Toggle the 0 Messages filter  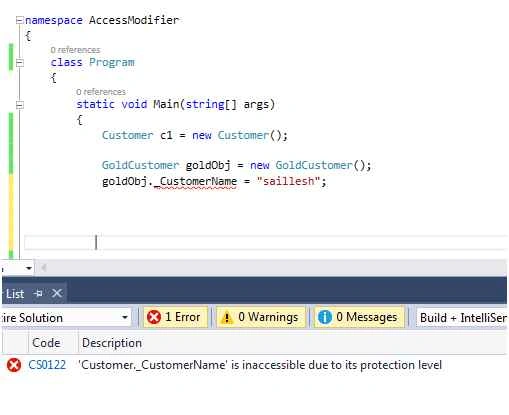[359, 317]
